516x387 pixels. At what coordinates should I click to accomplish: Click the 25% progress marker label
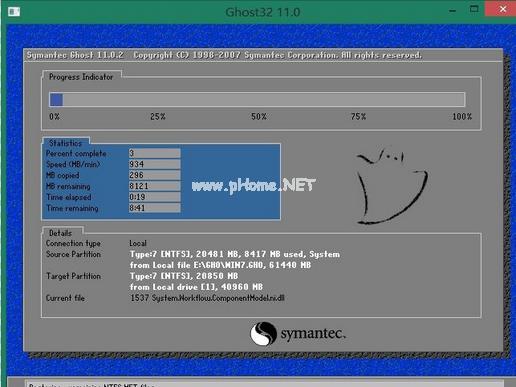pyautogui.click(x=158, y=117)
